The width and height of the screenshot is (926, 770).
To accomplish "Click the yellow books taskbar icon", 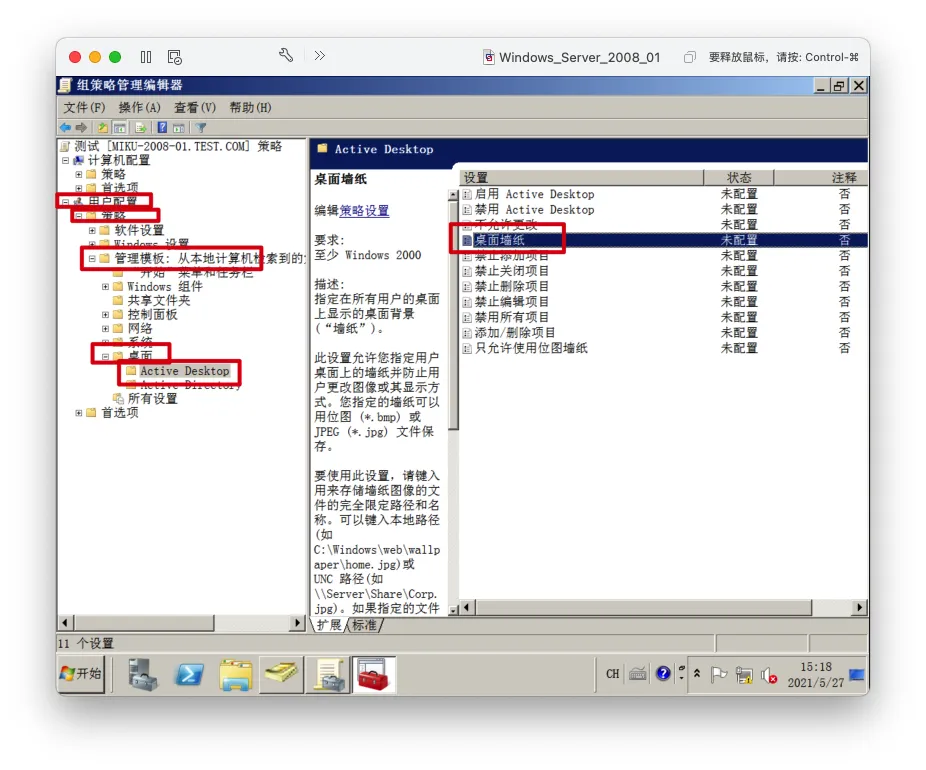I will [x=282, y=673].
